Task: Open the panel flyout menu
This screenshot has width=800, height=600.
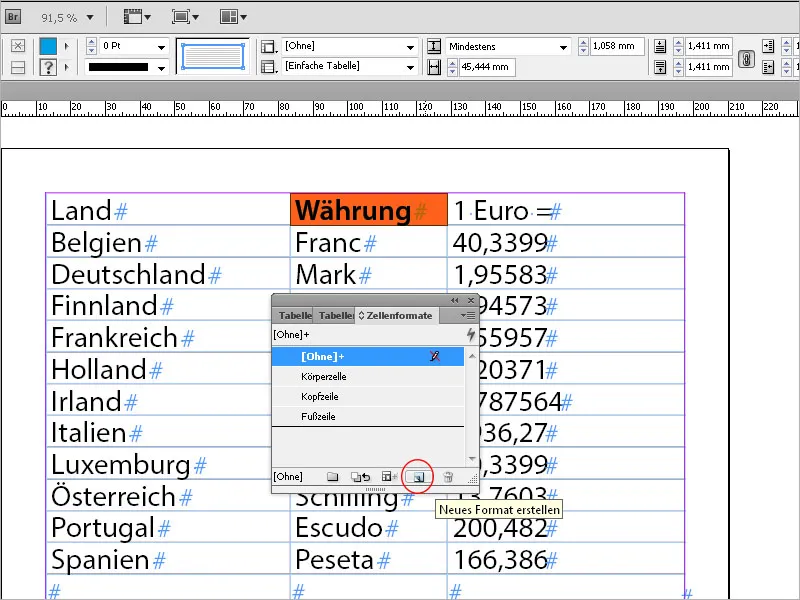Action: (467, 313)
